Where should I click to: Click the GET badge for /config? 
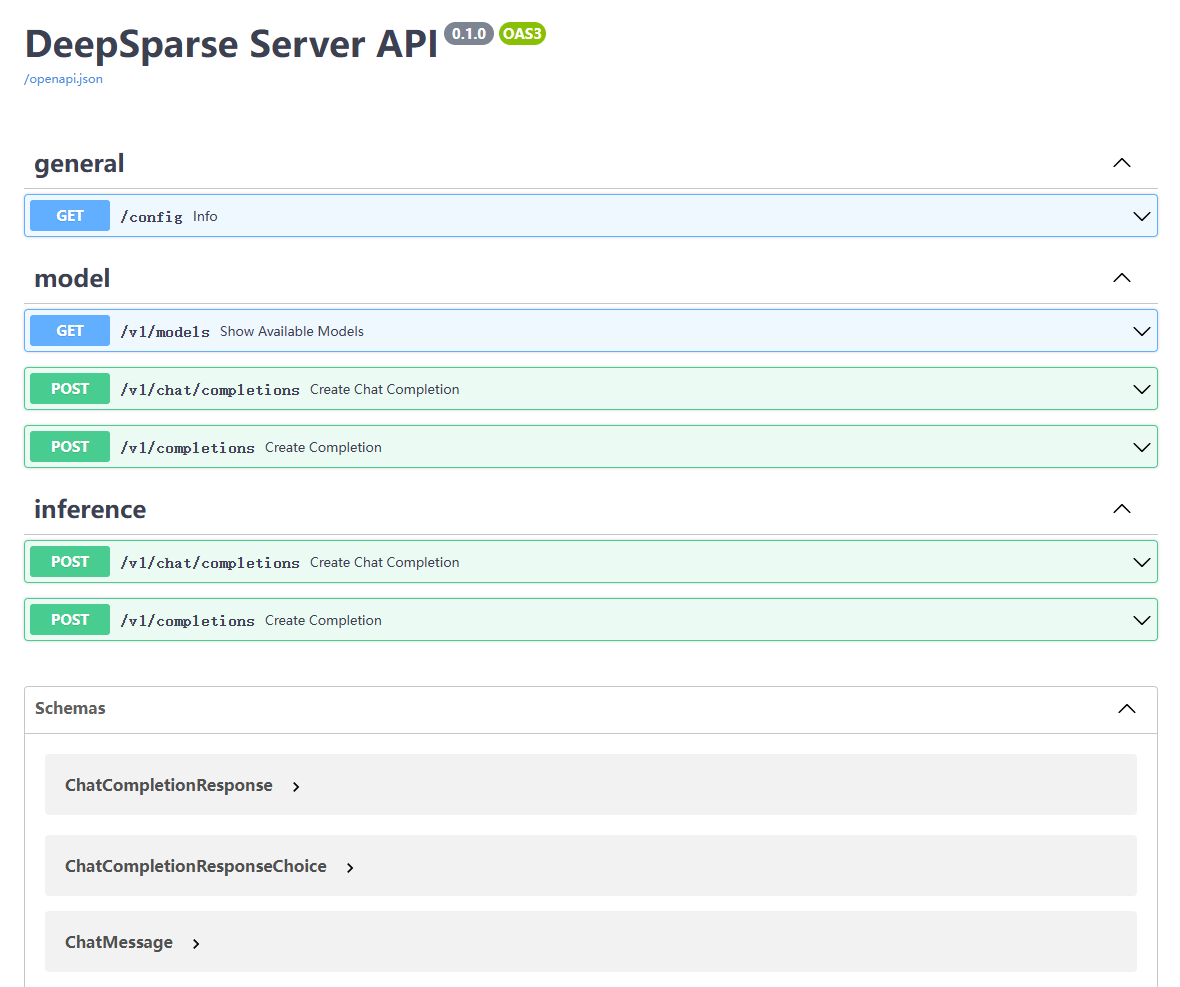pyautogui.click(x=70, y=216)
